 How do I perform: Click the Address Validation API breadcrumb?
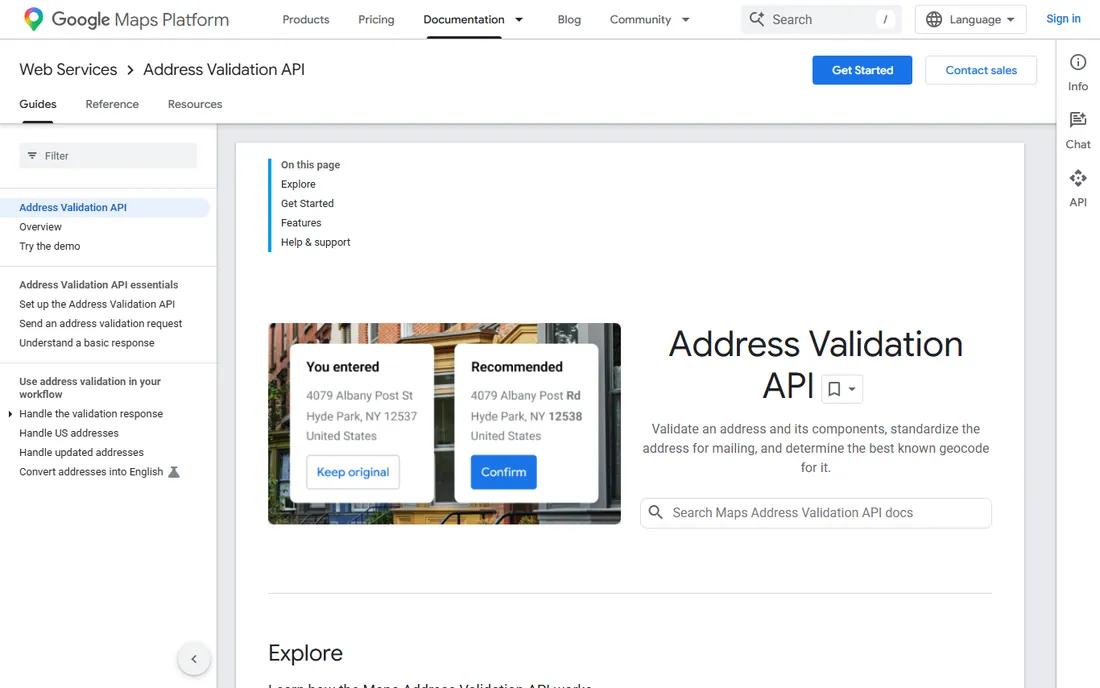pos(224,69)
